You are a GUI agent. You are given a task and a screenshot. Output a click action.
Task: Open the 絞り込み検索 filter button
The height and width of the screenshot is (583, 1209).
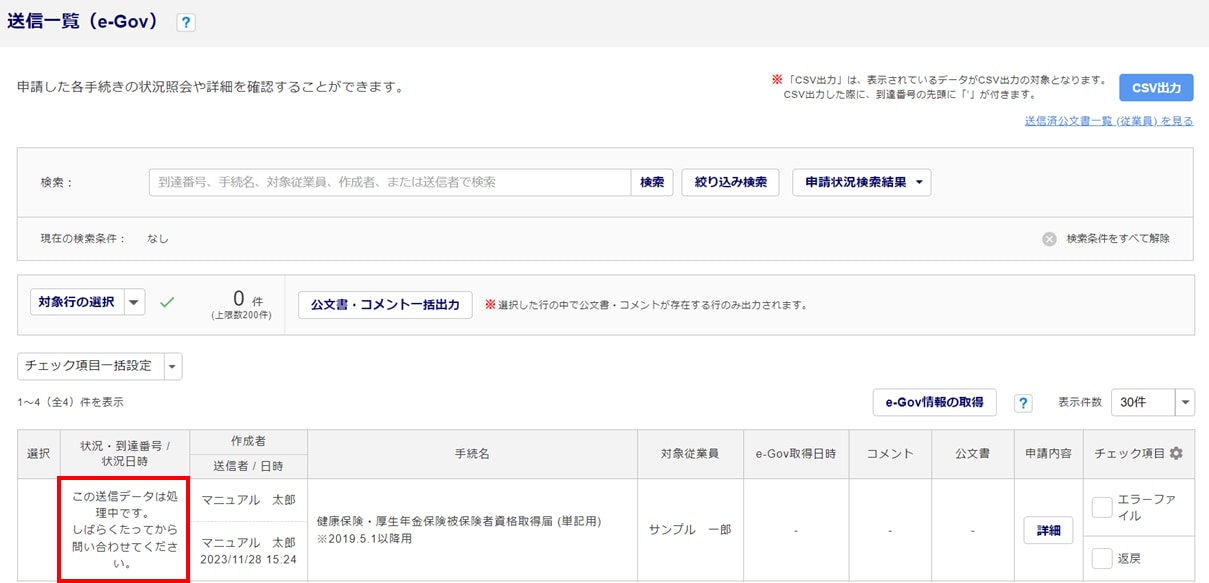pos(730,182)
